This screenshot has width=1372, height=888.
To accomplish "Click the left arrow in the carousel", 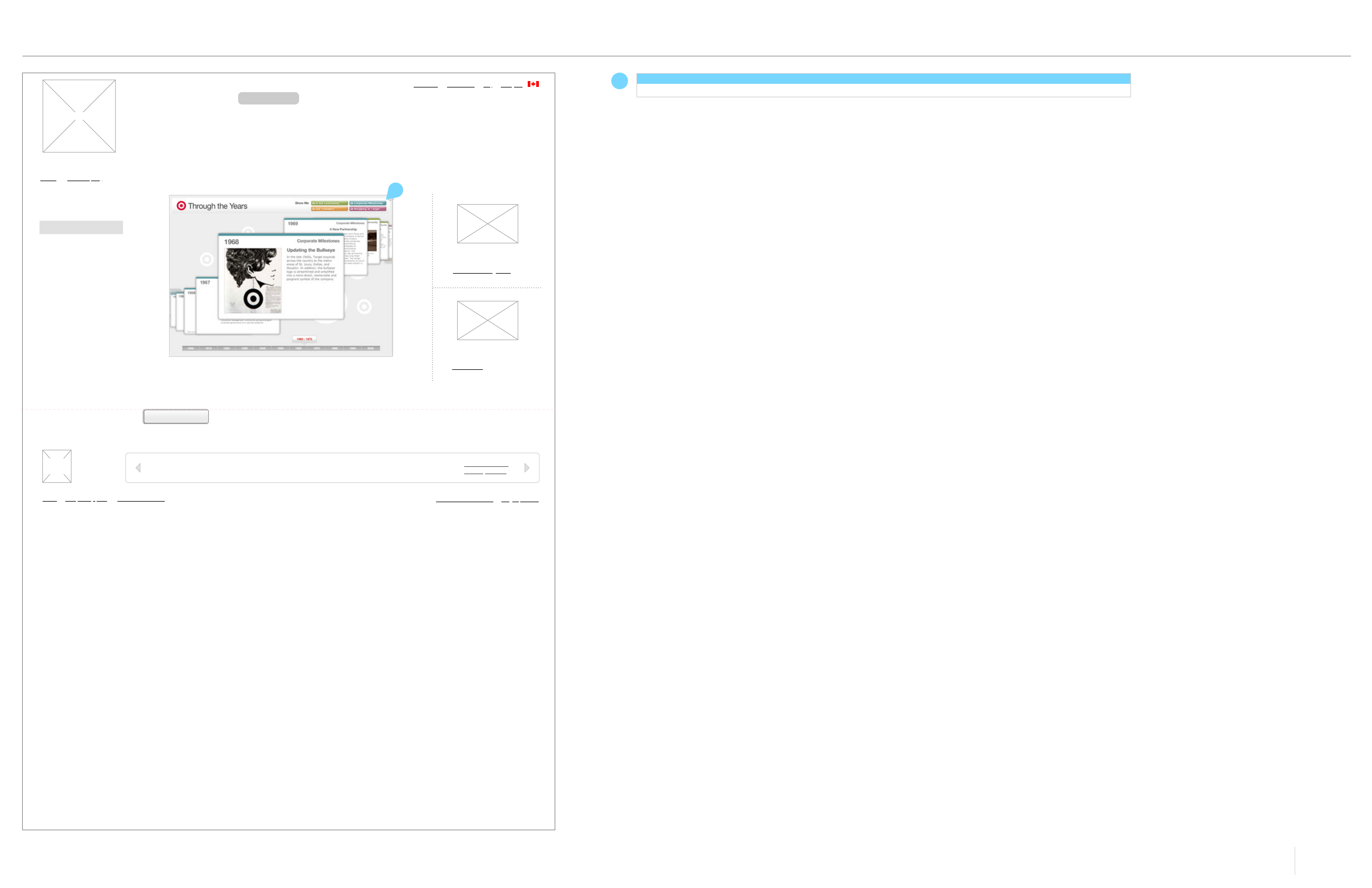I will pyautogui.click(x=138, y=468).
